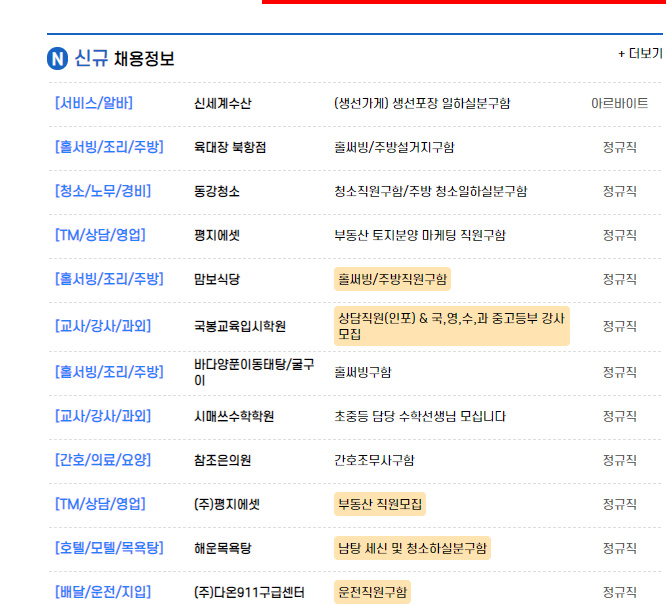Click 정규직 in the (주)평지에셋 row

click(x=620, y=505)
